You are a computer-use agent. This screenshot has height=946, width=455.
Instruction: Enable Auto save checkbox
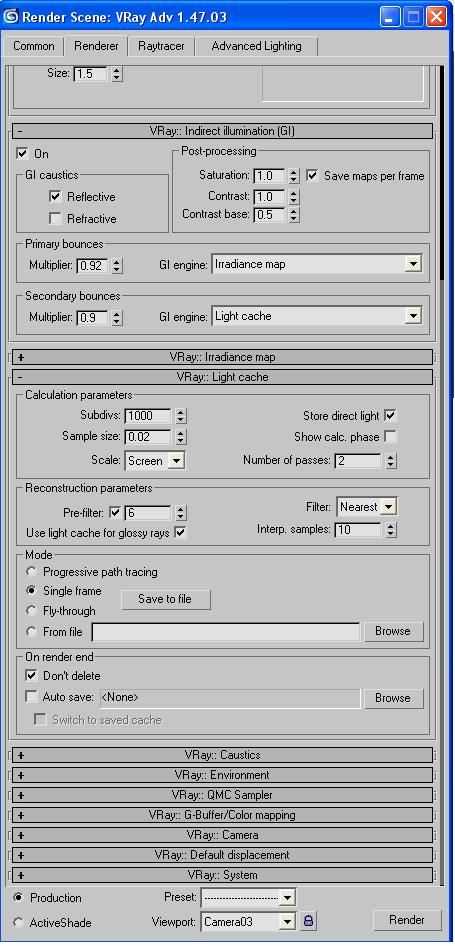(31, 696)
